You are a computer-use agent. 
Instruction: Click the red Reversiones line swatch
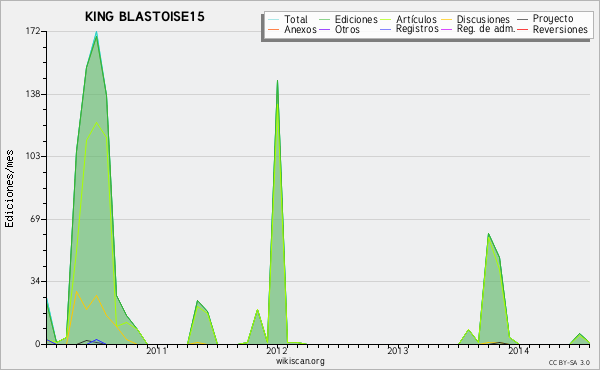(522, 29)
